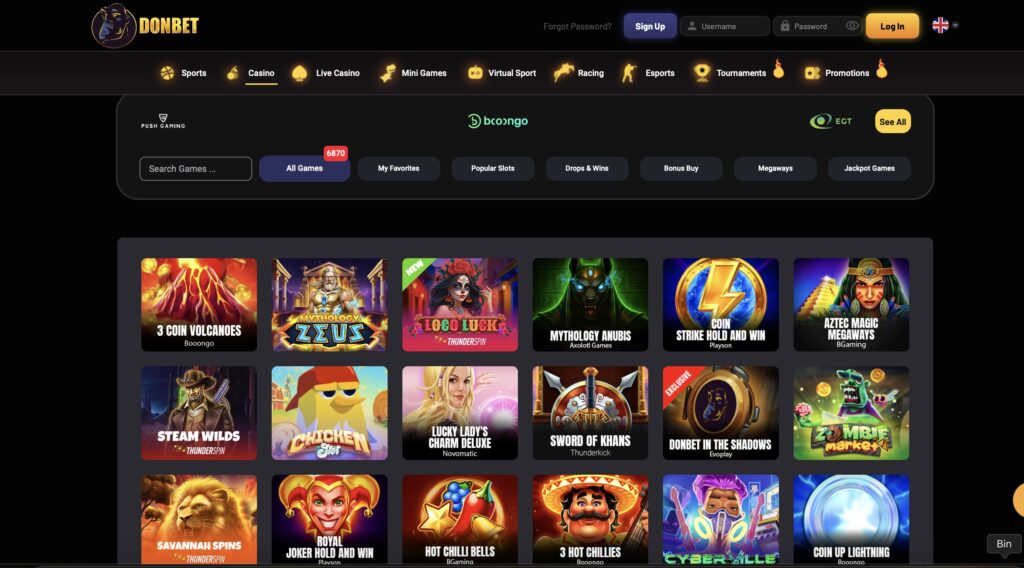Click the Tournaments trophy icon
This screenshot has height=568, width=1024.
coord(702,72)
